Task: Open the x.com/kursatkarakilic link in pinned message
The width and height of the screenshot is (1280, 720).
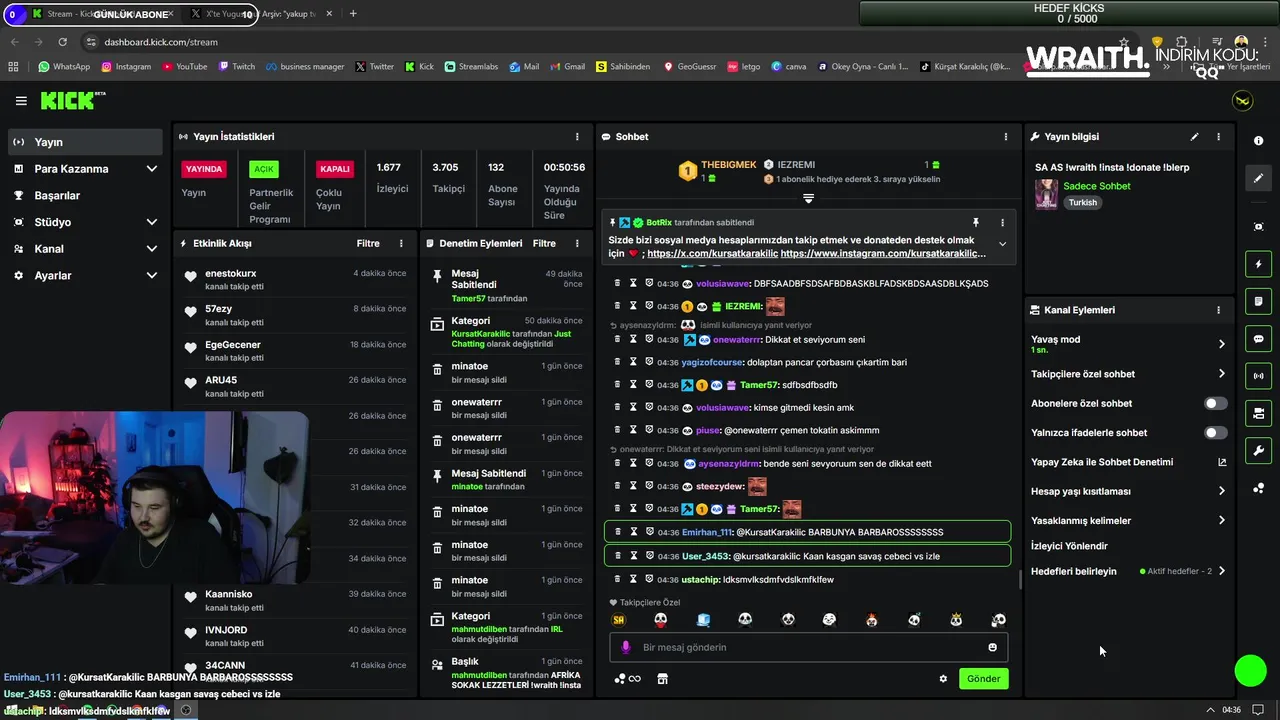Action: point(712,254)
